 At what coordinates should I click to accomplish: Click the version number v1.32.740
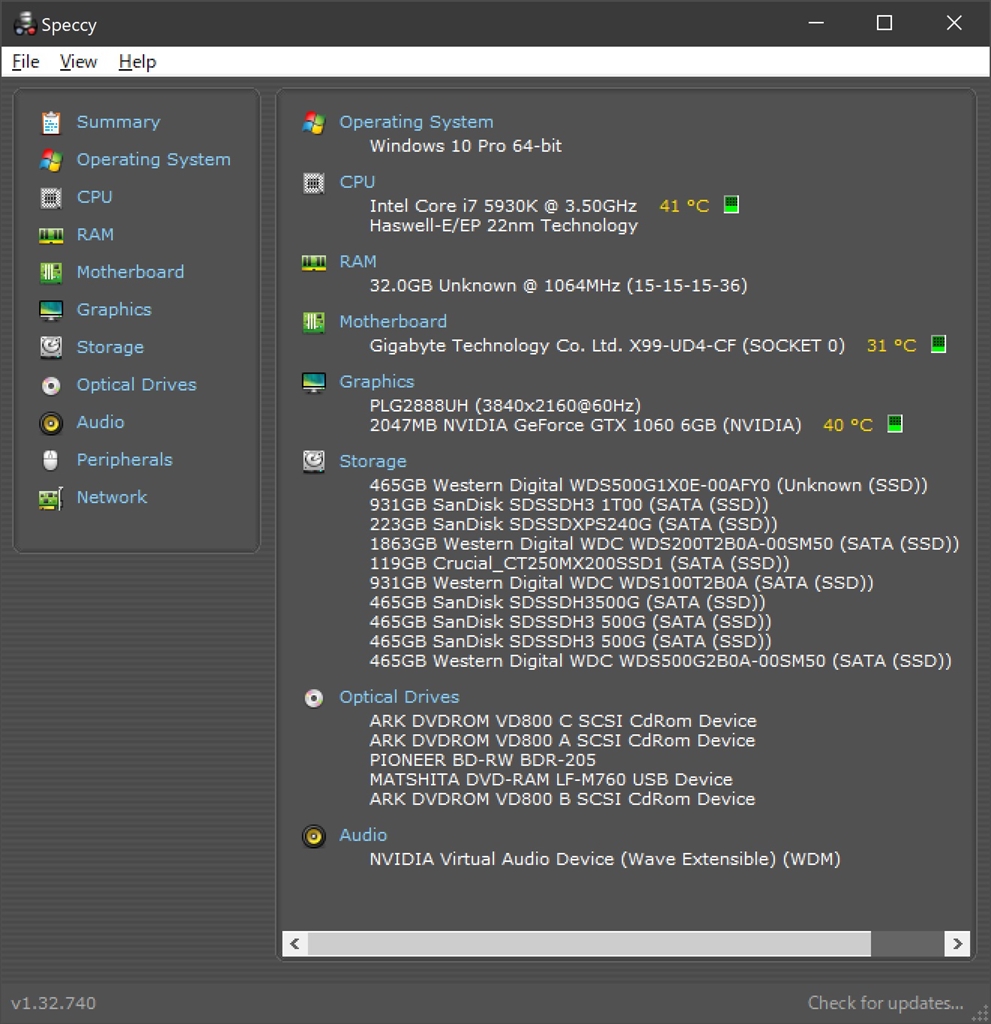click(x=54, y=1003)
